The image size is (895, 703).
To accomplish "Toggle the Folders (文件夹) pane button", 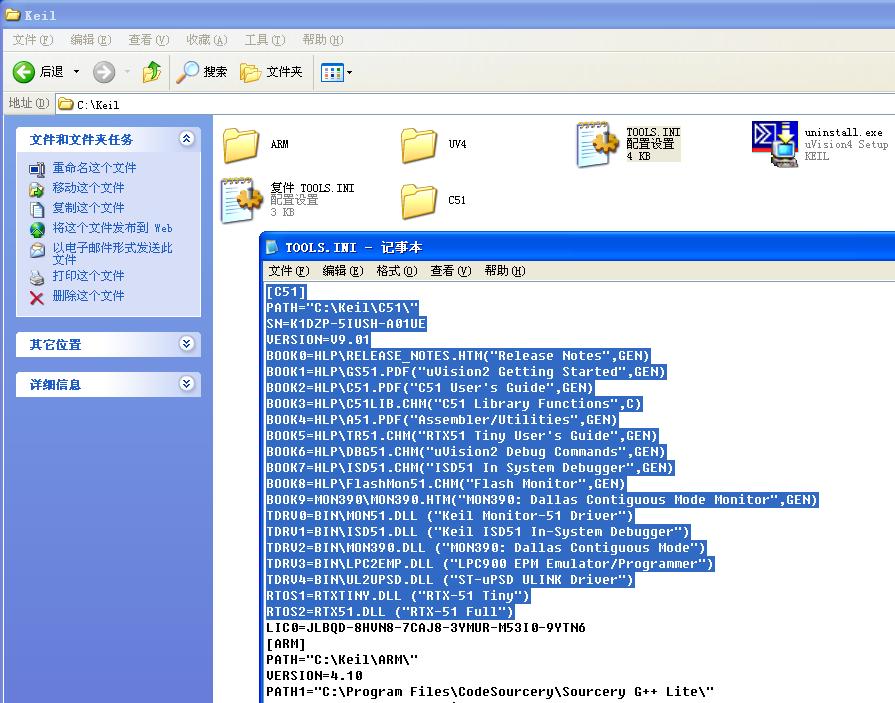I will tap(271, 72).
